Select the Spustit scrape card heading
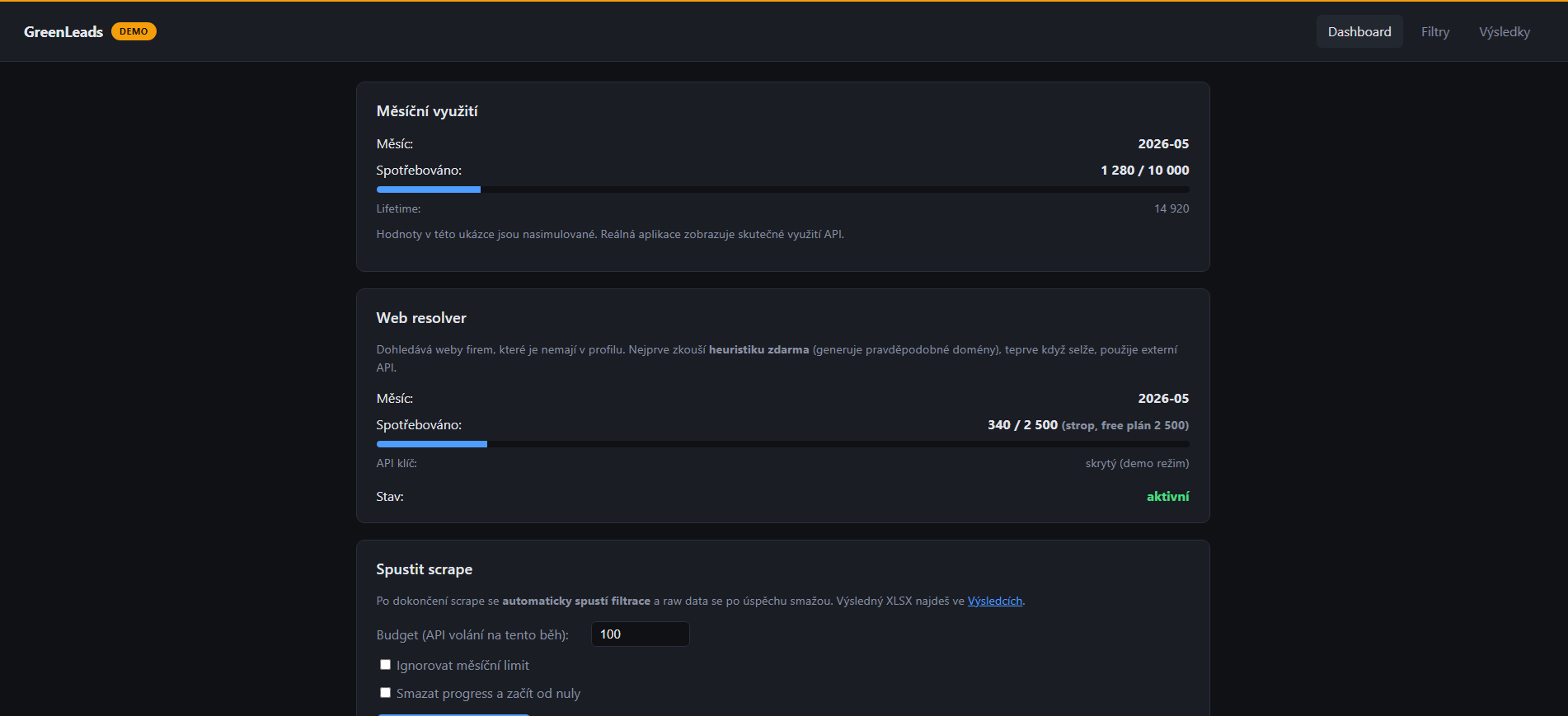Screen dimensions: 1568x716 click(x=425, y=569)
